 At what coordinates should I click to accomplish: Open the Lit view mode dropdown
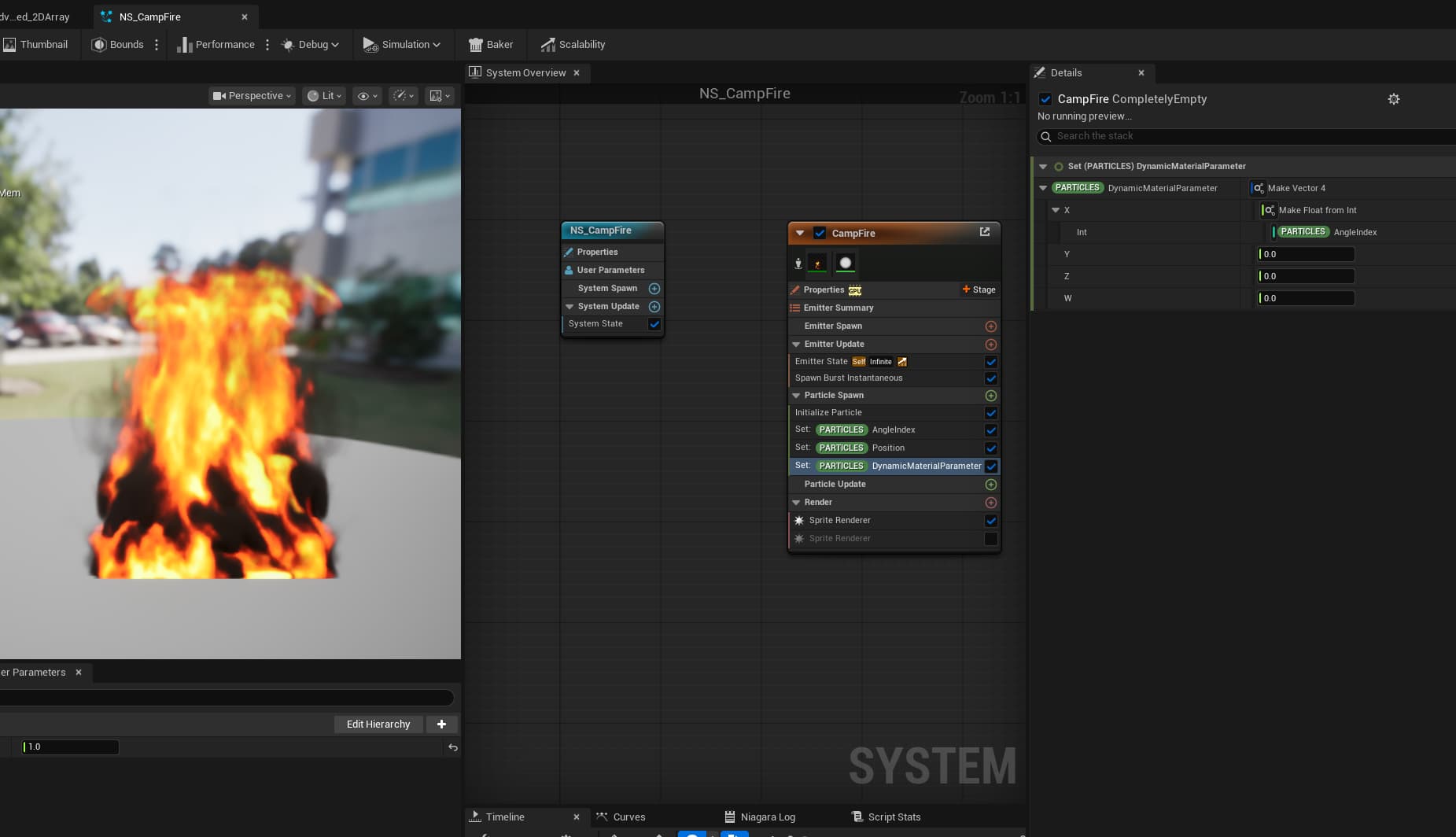click(325, 96)
